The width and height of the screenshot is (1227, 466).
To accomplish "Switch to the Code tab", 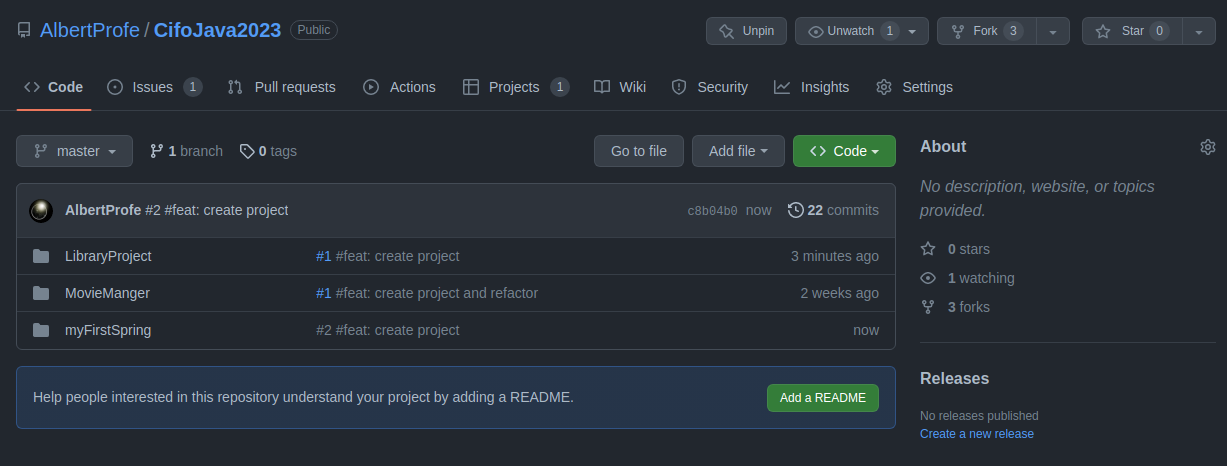I will coord(54,87).
